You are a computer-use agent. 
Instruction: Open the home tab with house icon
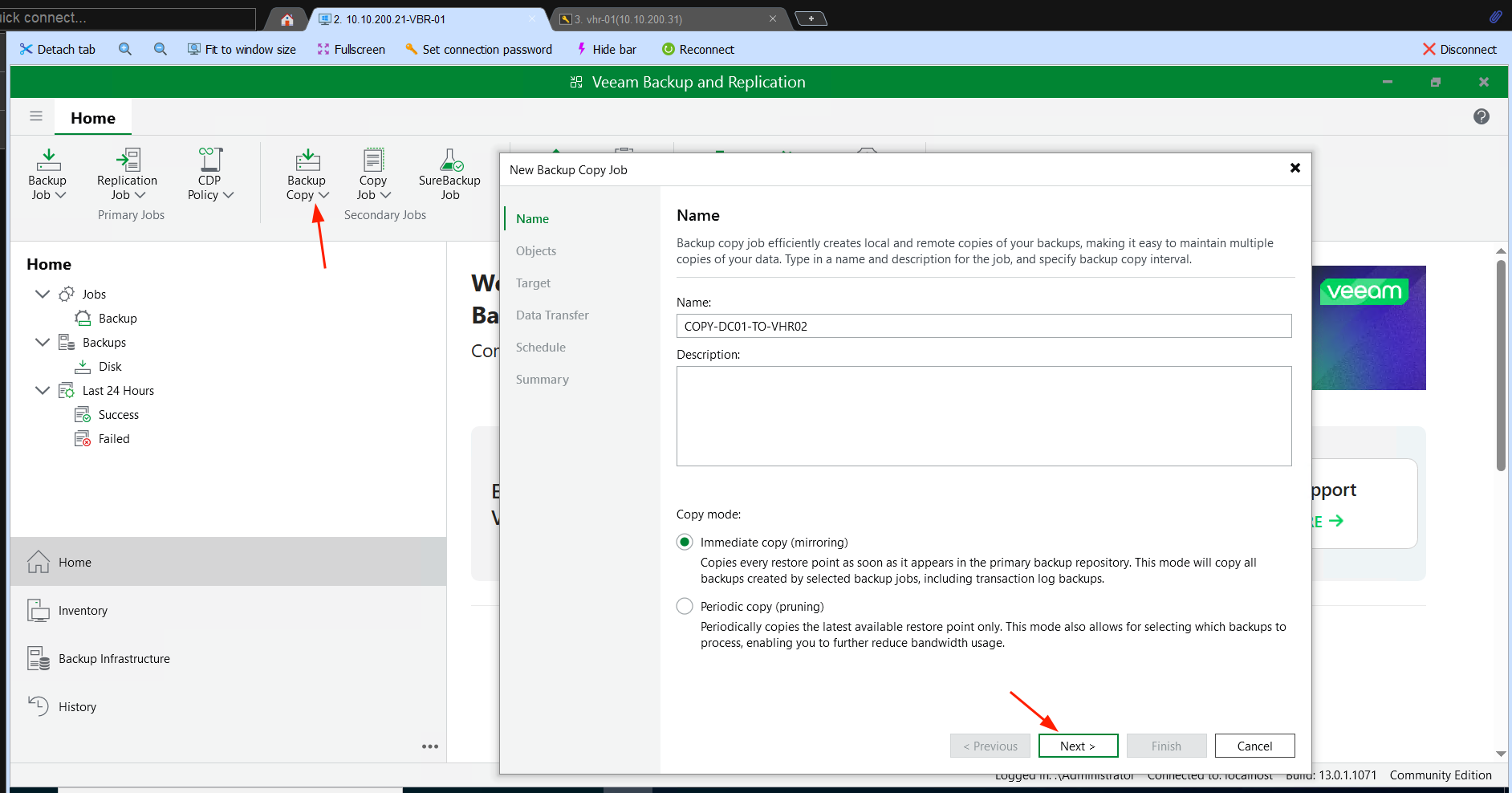tap(287, 19)
